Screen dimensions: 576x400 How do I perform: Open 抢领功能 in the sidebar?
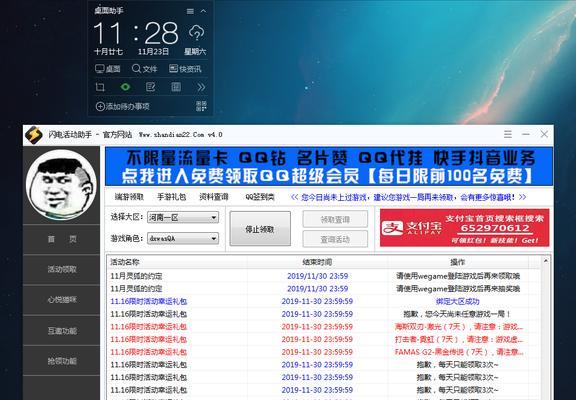click(x=61, y=361)
